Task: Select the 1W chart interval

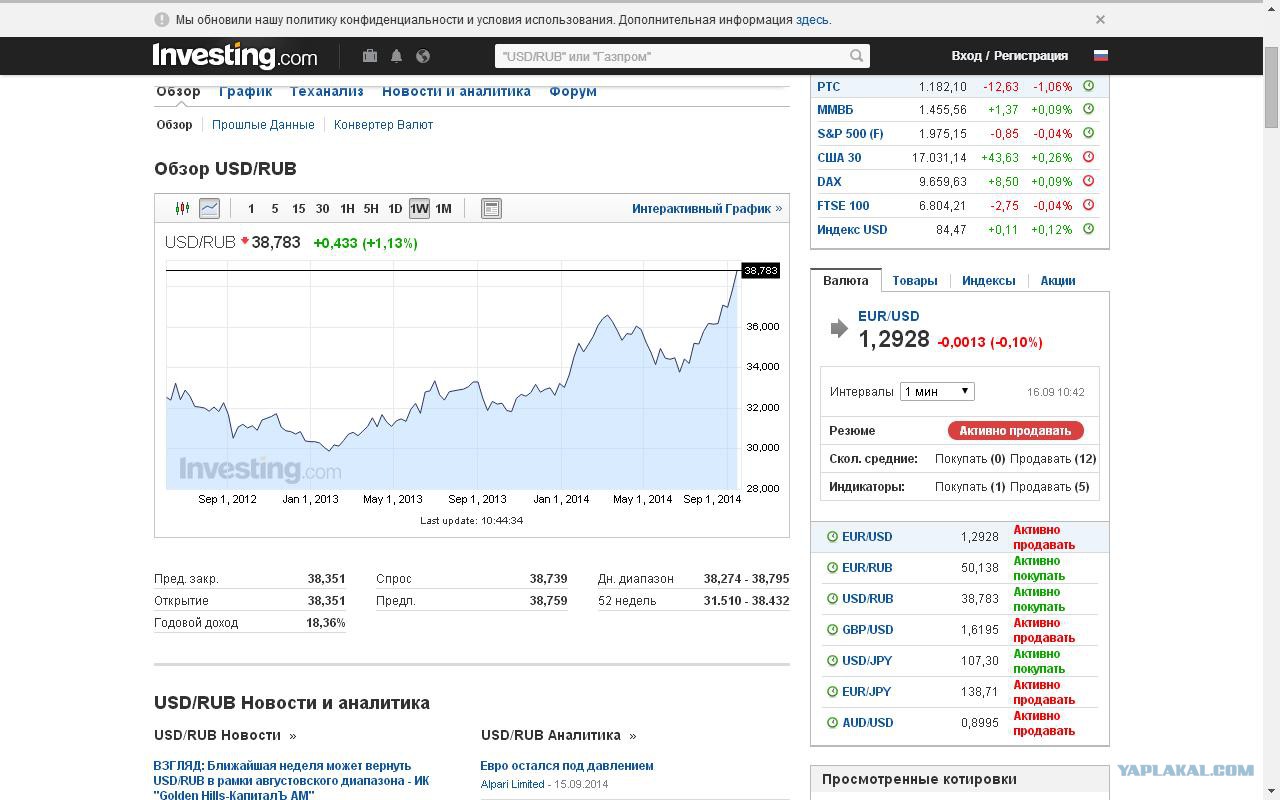Action: pos(419,208)
